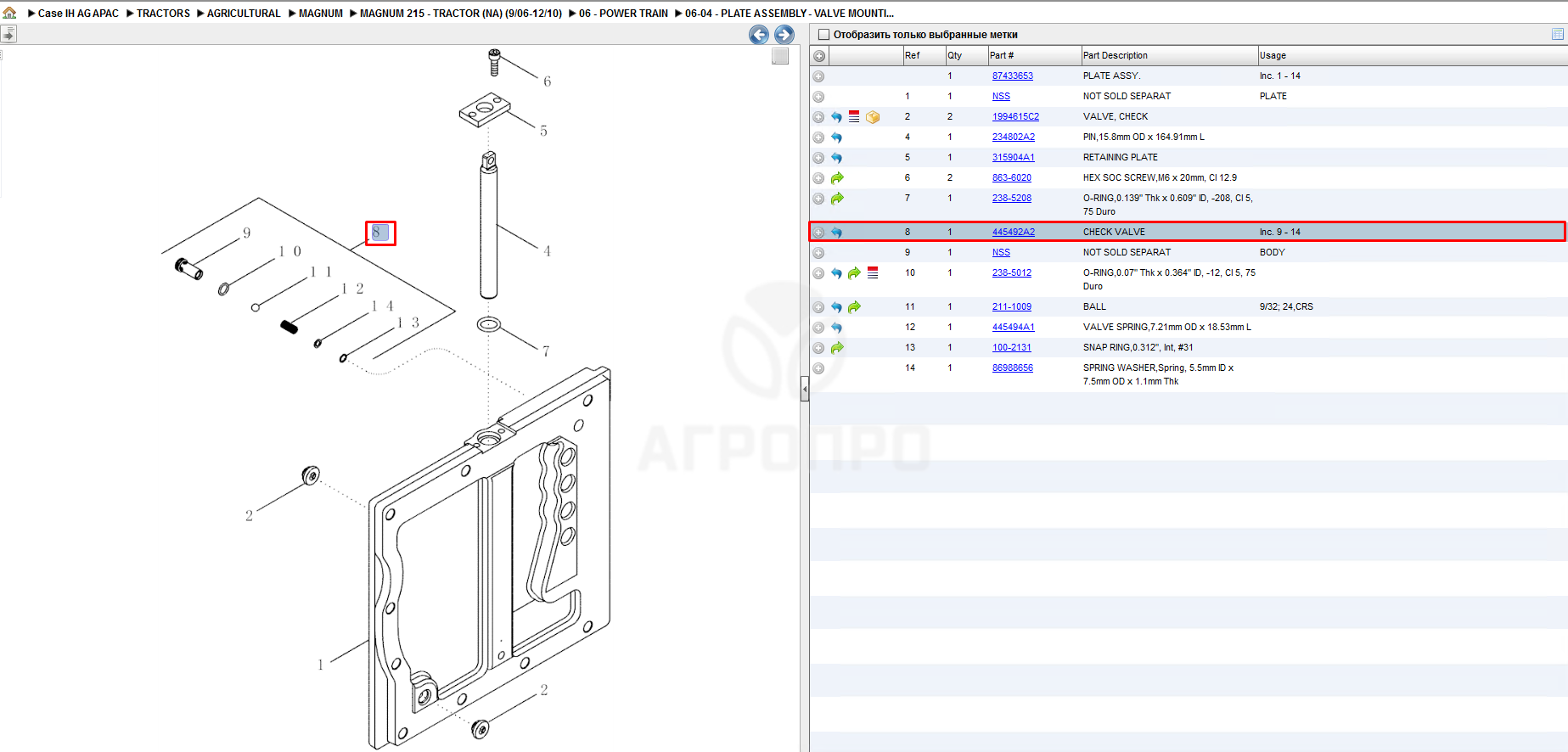Click green arrow on SNAP RING row

click(837, 348)
